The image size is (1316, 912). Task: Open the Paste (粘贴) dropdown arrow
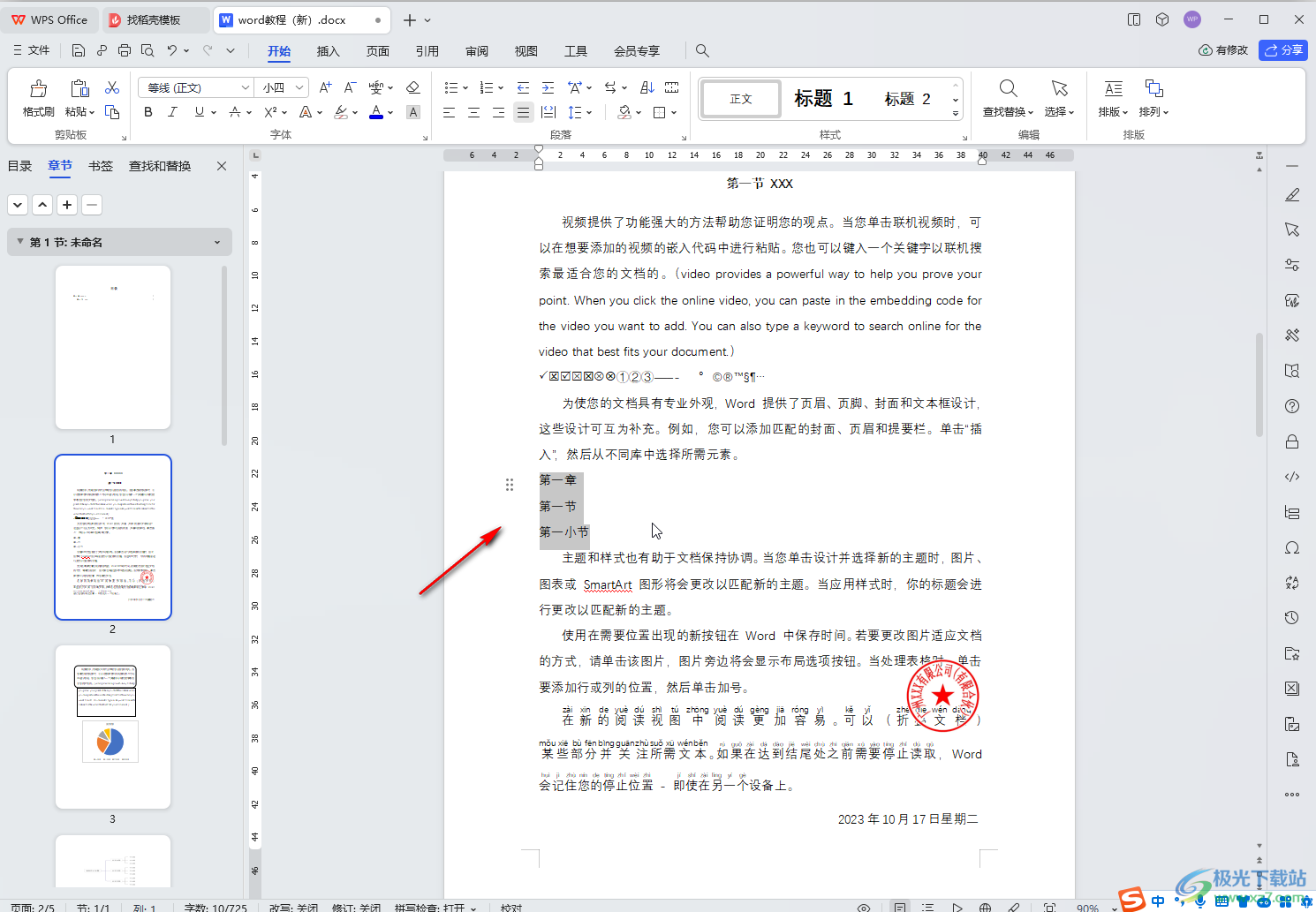coord(93,112)
